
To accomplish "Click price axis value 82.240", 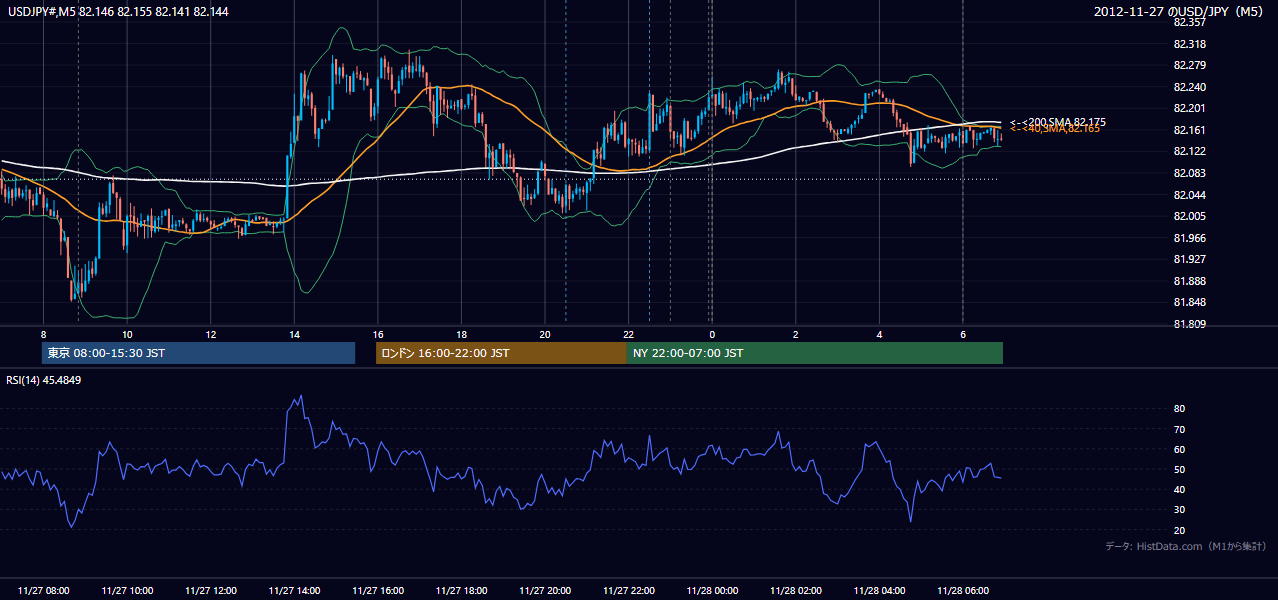I will click(x=1190, y=87).
